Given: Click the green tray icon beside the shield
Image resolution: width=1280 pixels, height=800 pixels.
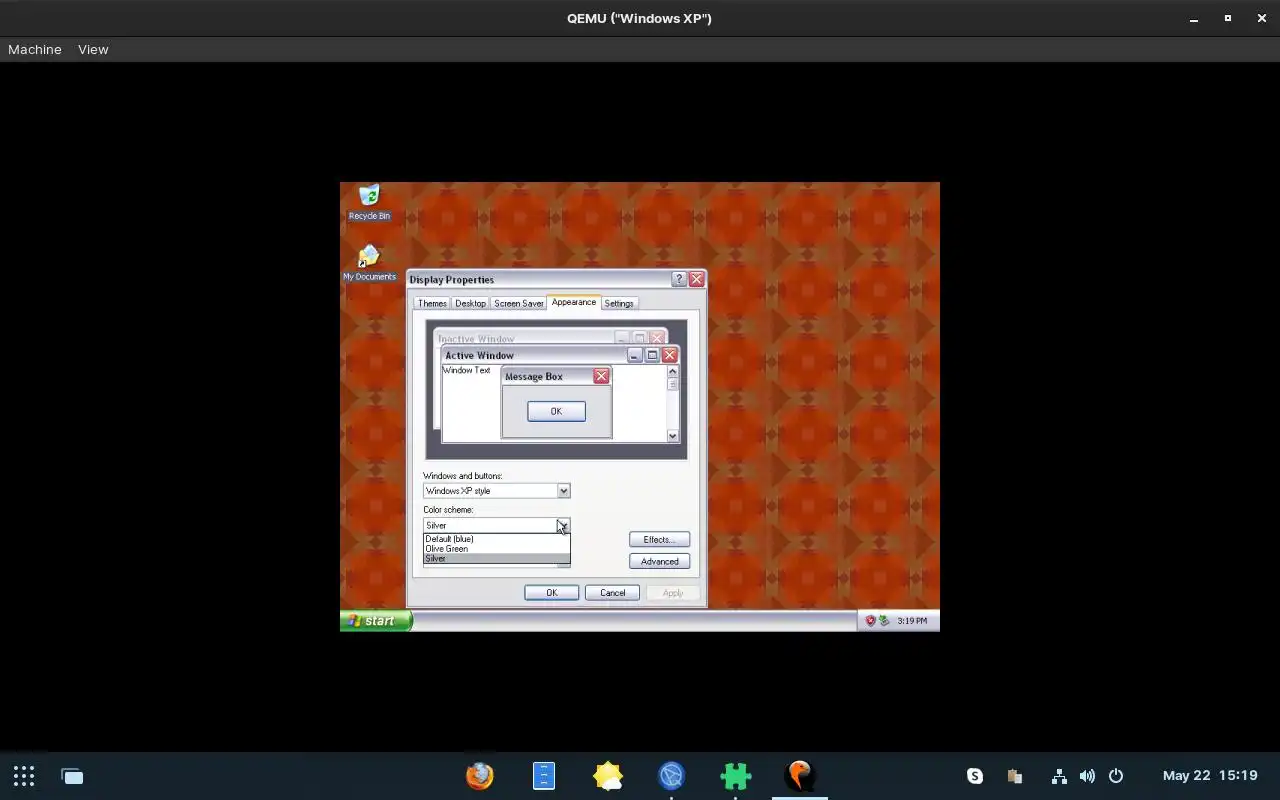Looking at the screenshot, I should click(884, 621).
